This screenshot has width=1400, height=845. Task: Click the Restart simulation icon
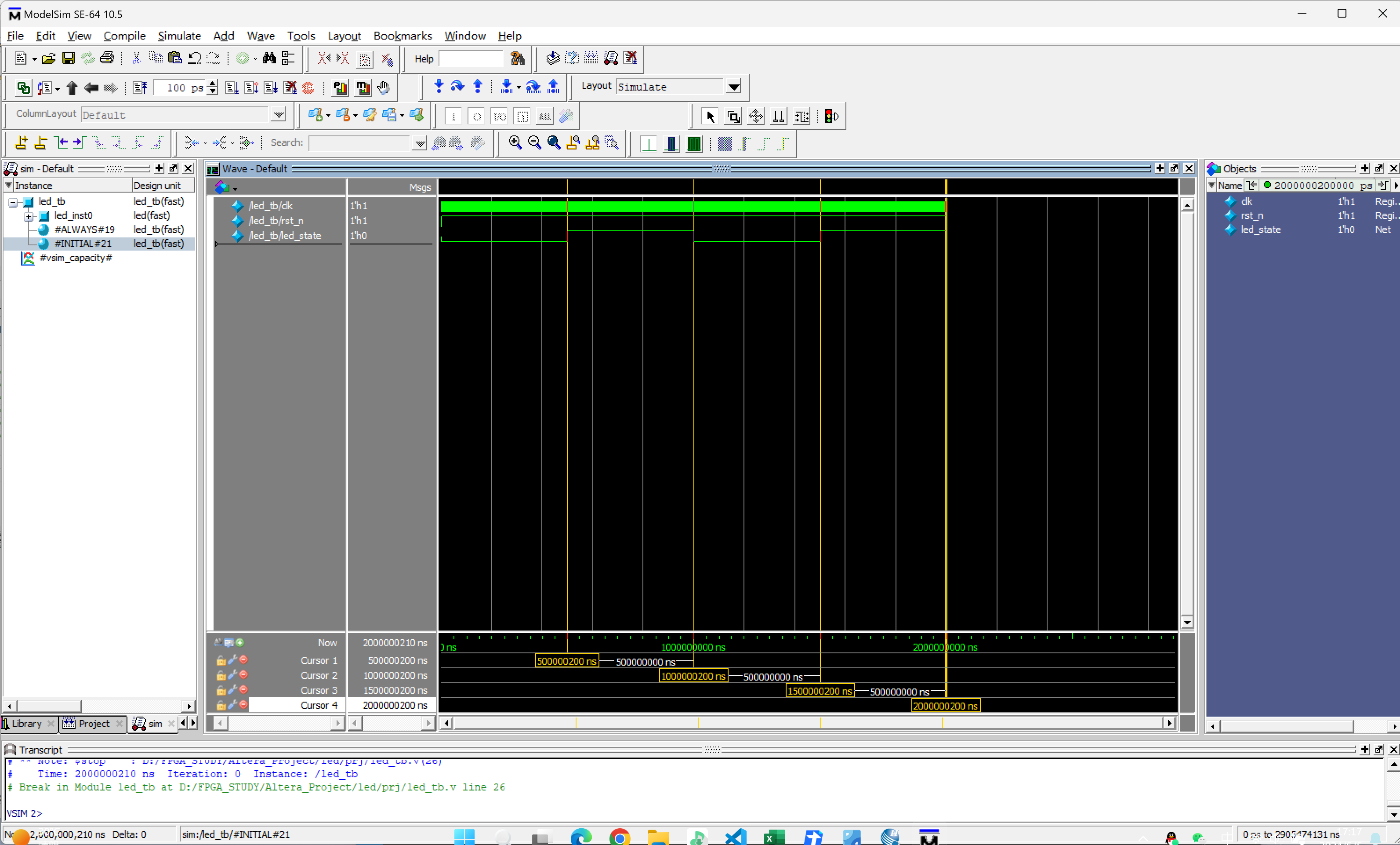click(x=139, y=87)
